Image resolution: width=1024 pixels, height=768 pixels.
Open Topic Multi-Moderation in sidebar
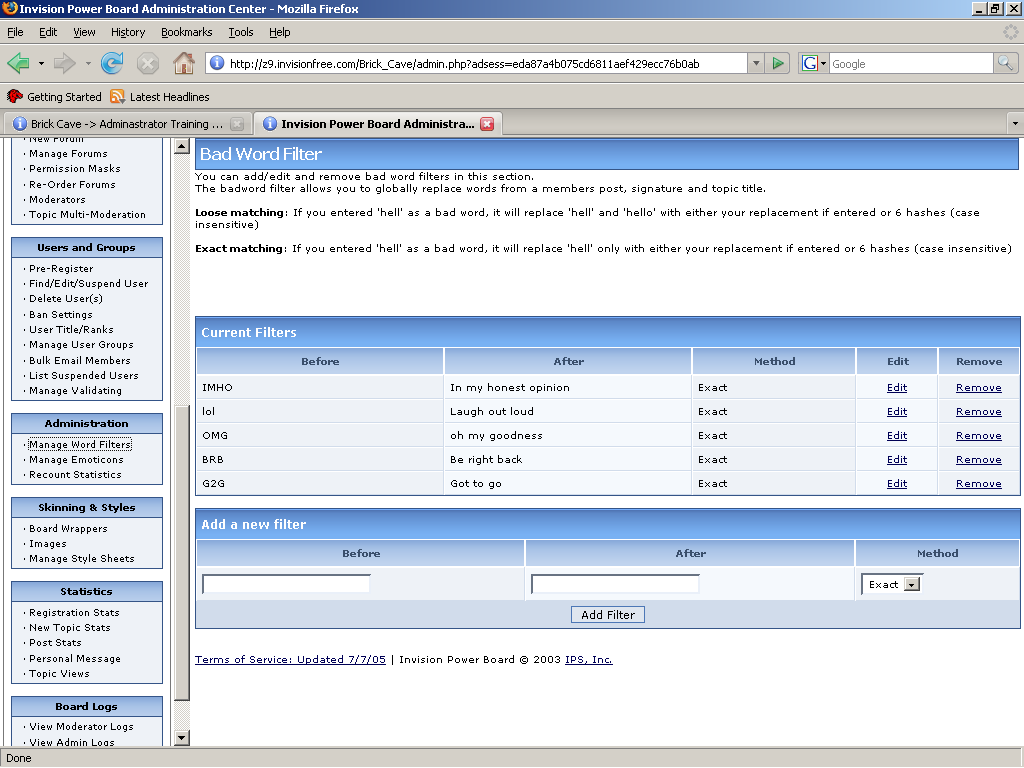click(x=87, y=215)
